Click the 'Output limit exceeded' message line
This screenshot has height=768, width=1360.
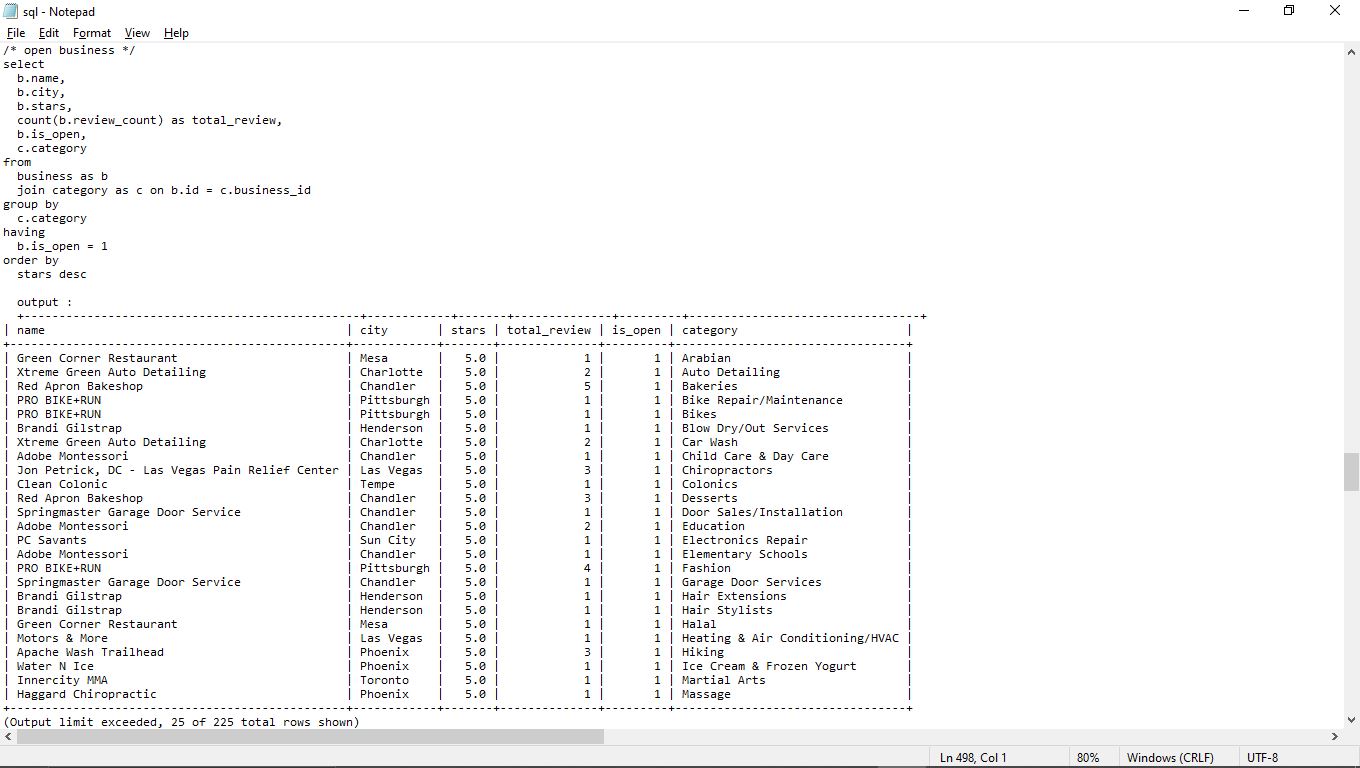181,722
